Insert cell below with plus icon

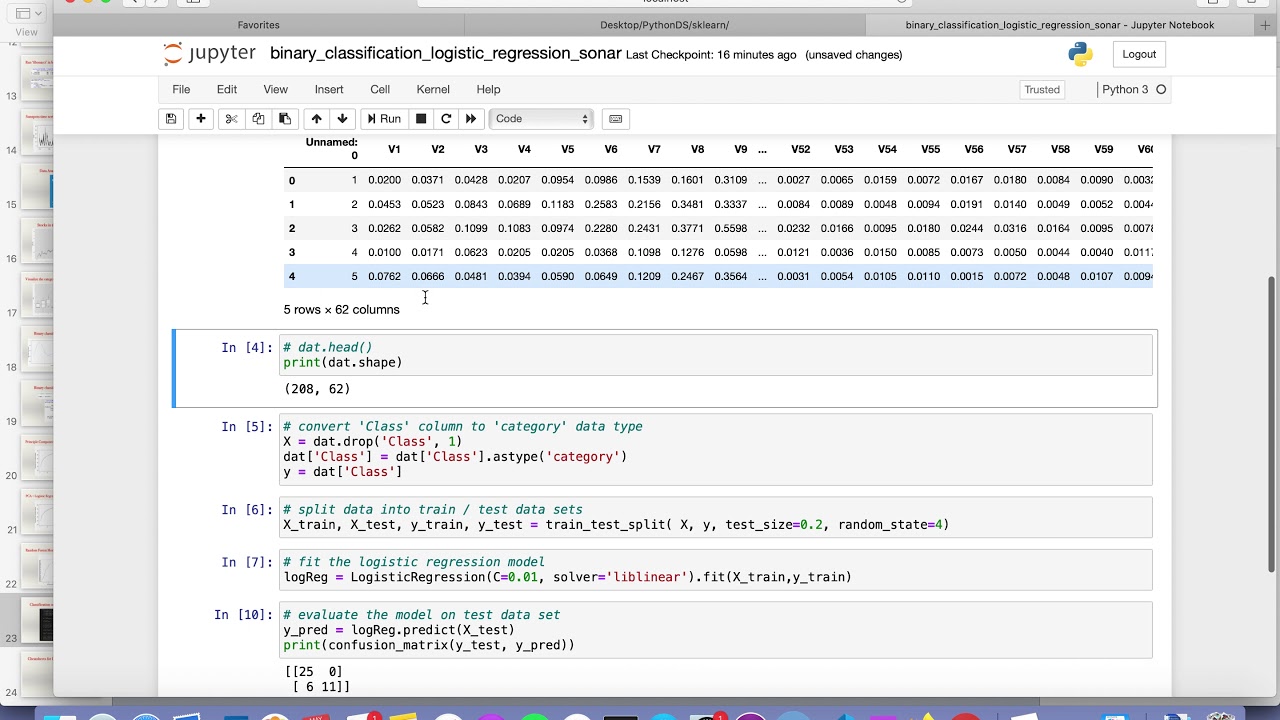(201, 119)
